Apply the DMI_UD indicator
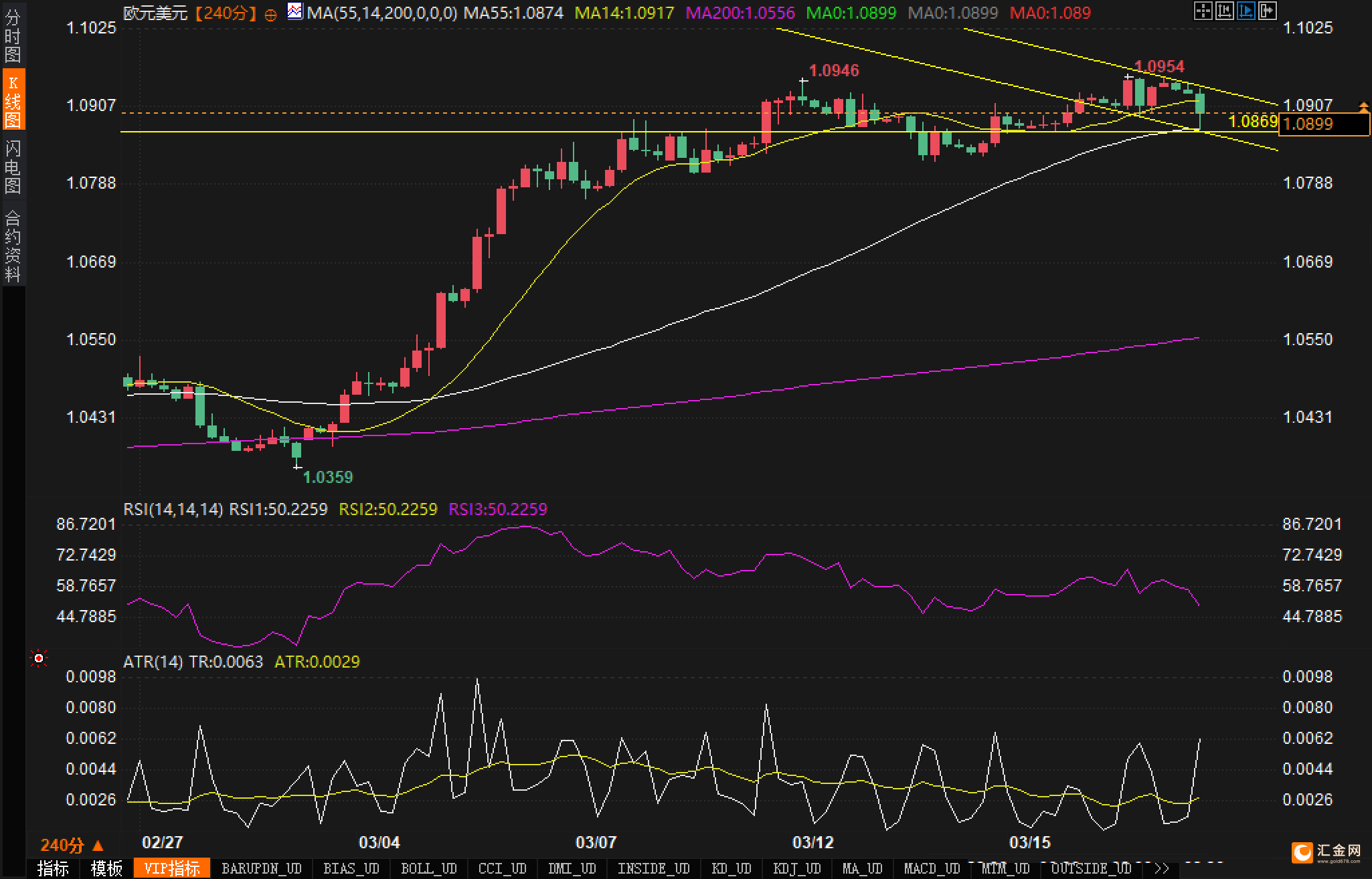 click(x=572, y=869)
